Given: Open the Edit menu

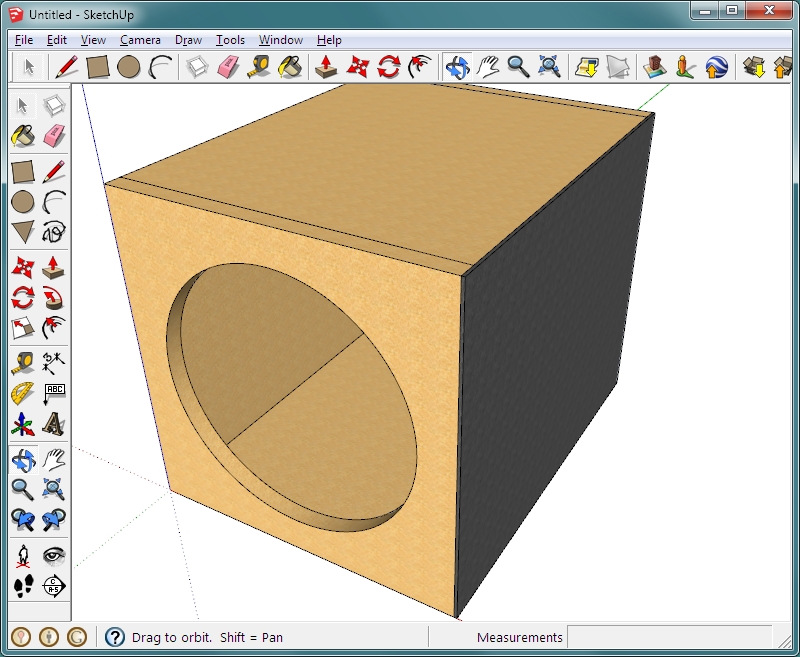Looking at the screenshot, I should [x=57, y=40].
